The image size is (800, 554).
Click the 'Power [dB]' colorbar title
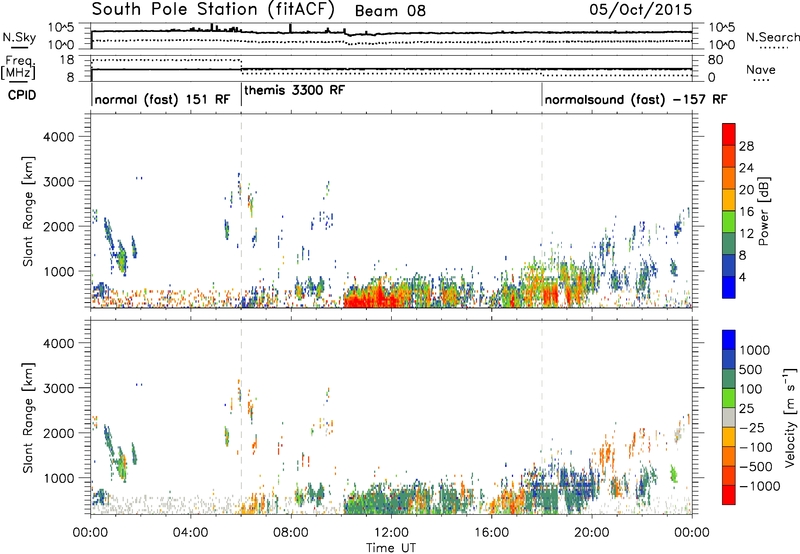point(763,211)
